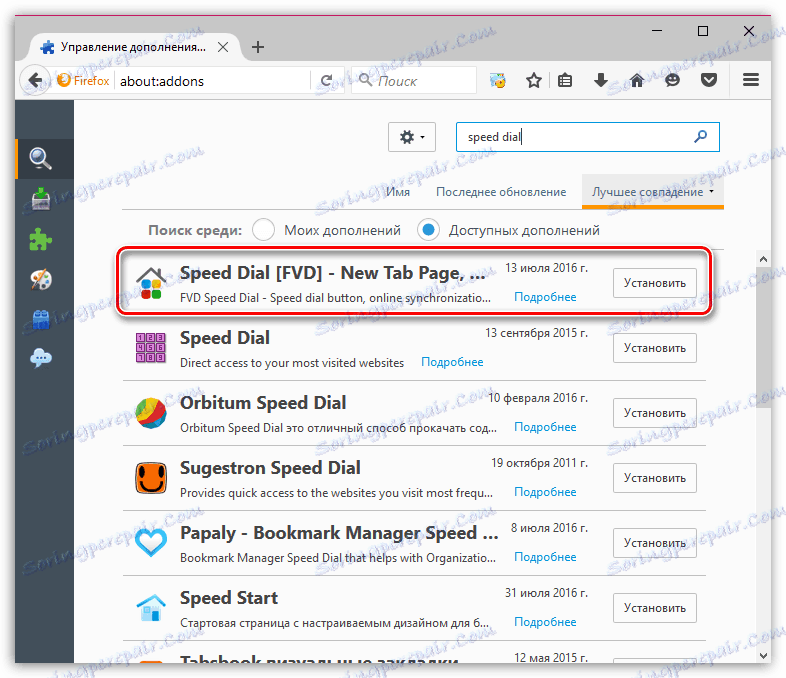Click the Speed Dial [FVD] house icon
This screenshot has width=786, height=678.
150,284
